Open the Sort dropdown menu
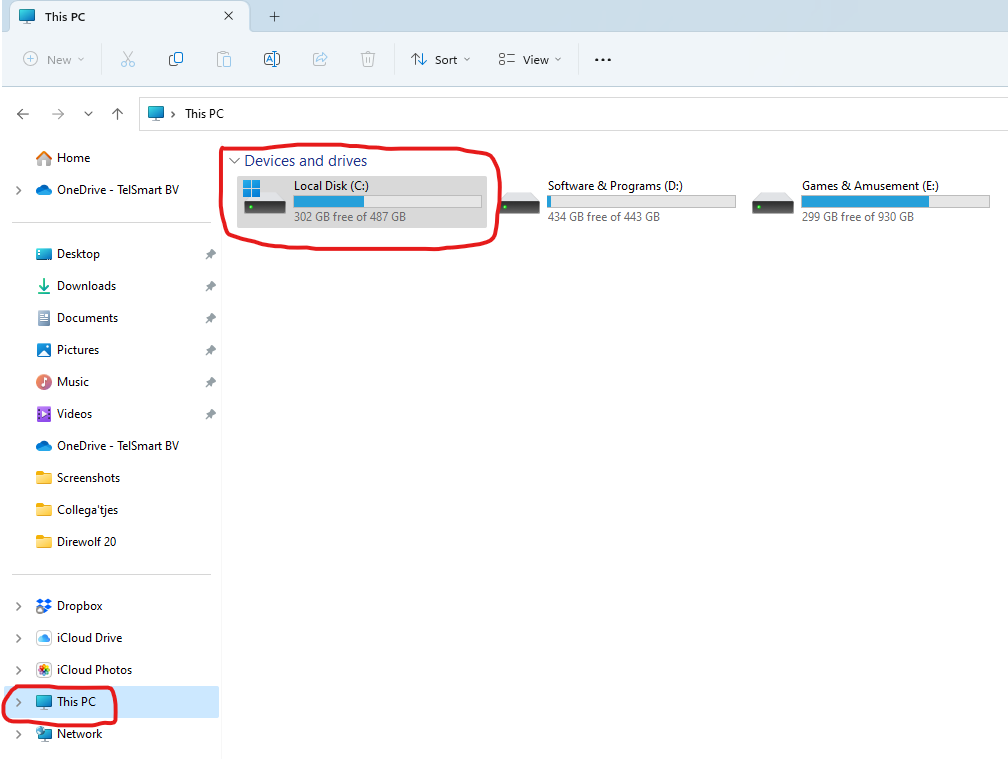The image size is (1008, 759). click(440, 60)
